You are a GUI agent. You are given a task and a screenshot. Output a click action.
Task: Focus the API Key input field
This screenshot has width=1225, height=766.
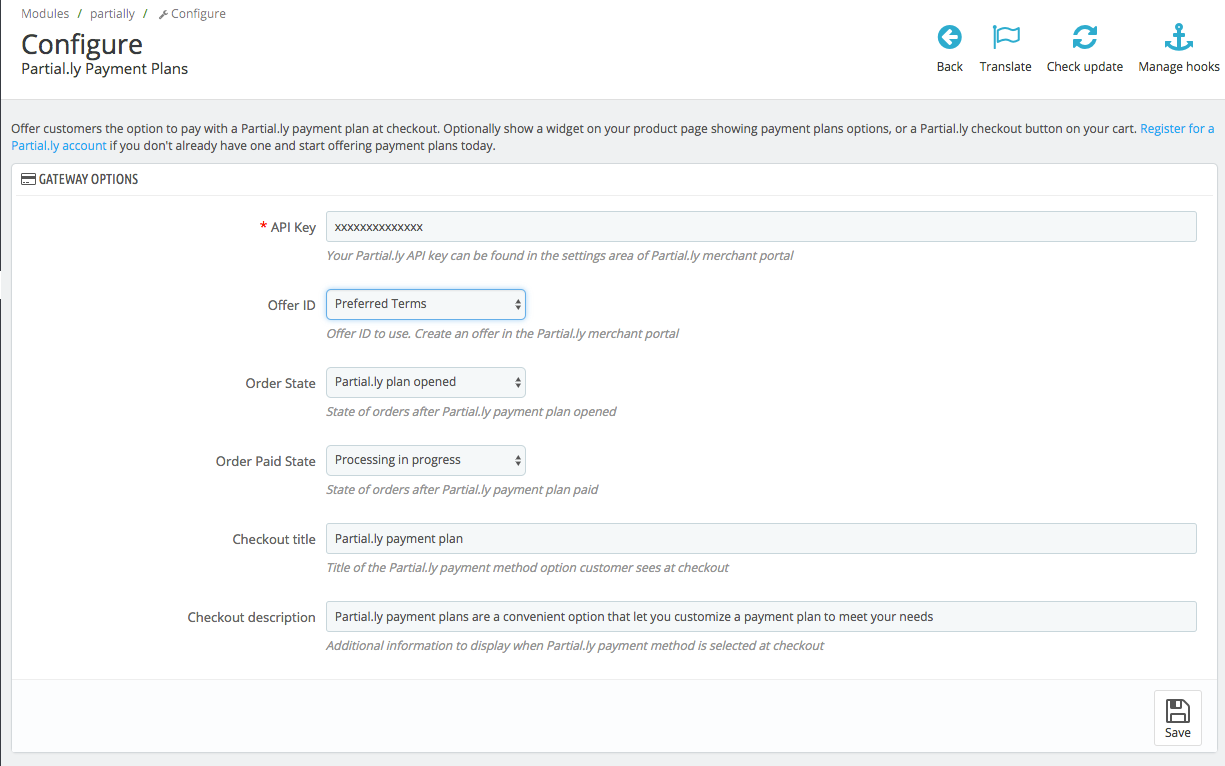(761, 226)
